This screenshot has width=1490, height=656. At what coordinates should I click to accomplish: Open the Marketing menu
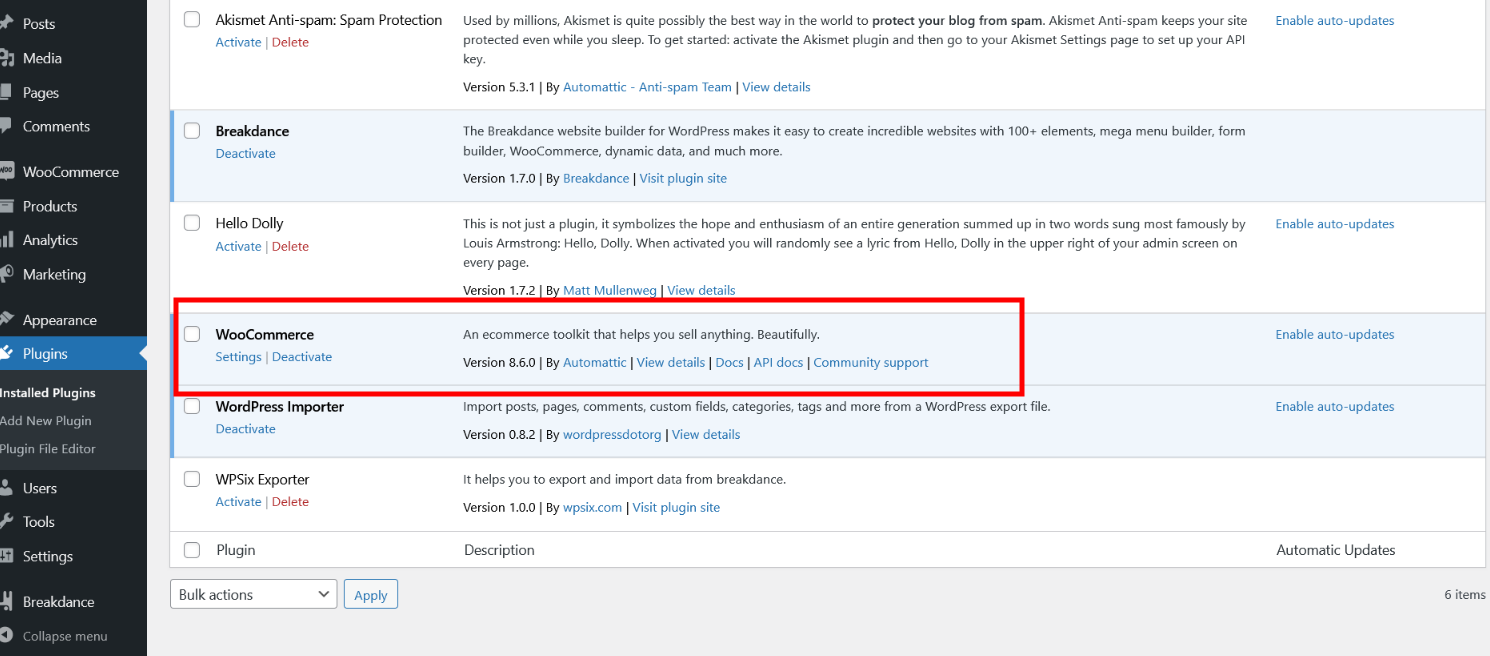(54, 274)
